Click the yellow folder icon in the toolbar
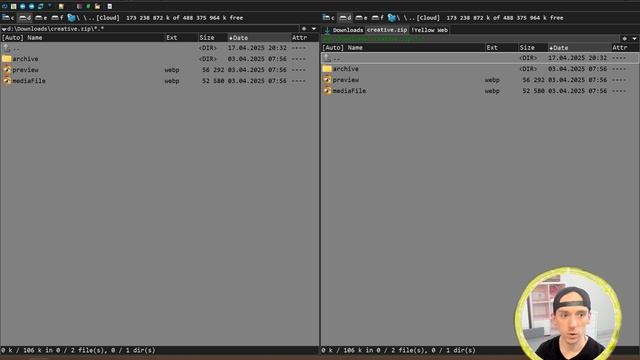 pos(97,6)
